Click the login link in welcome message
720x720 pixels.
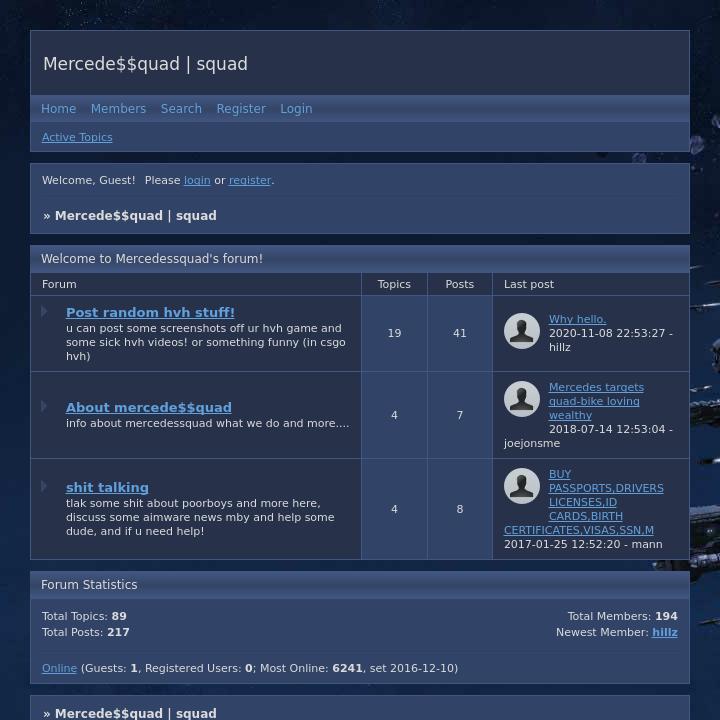pos(197,180)
